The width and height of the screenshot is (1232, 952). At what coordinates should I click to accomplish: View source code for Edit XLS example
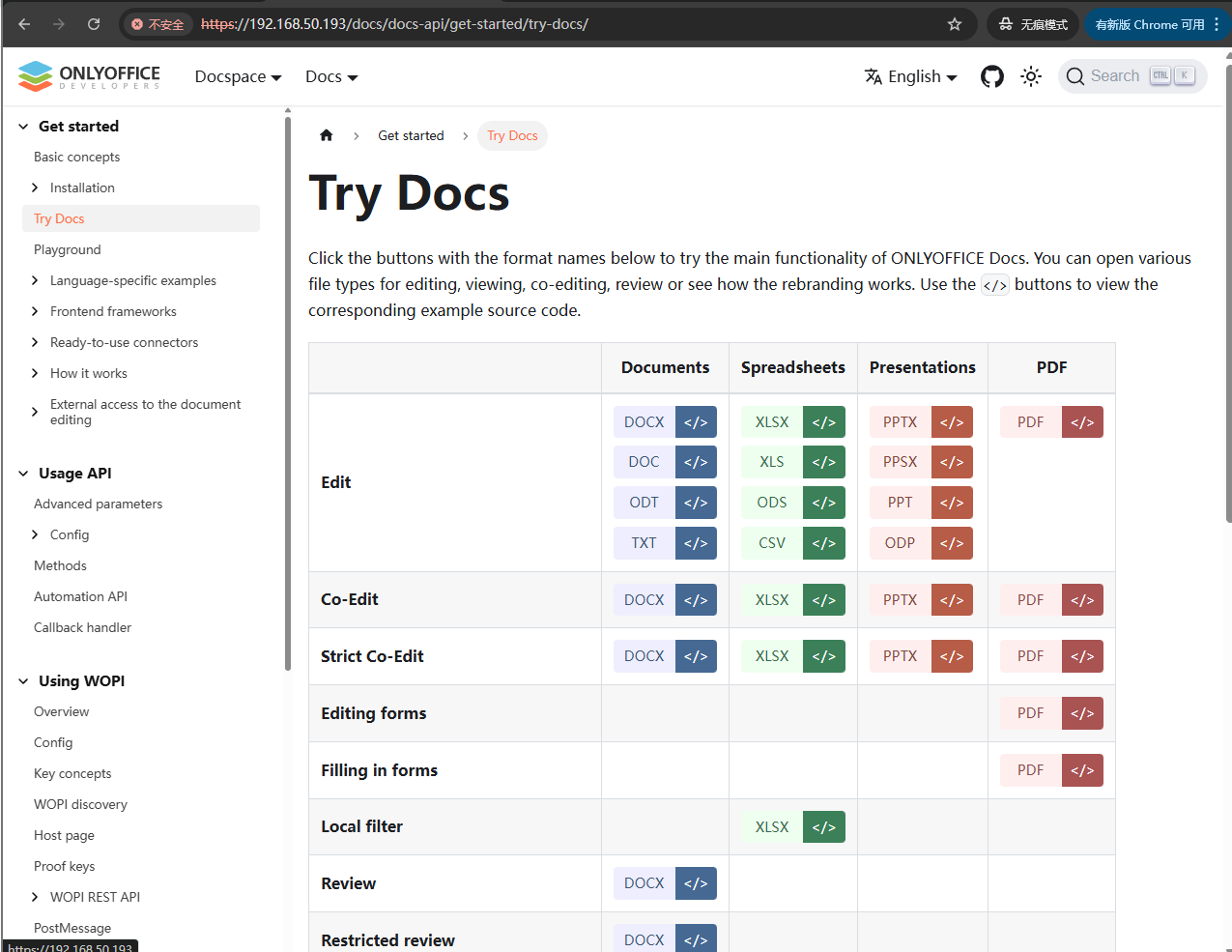(x=824, y=462)
